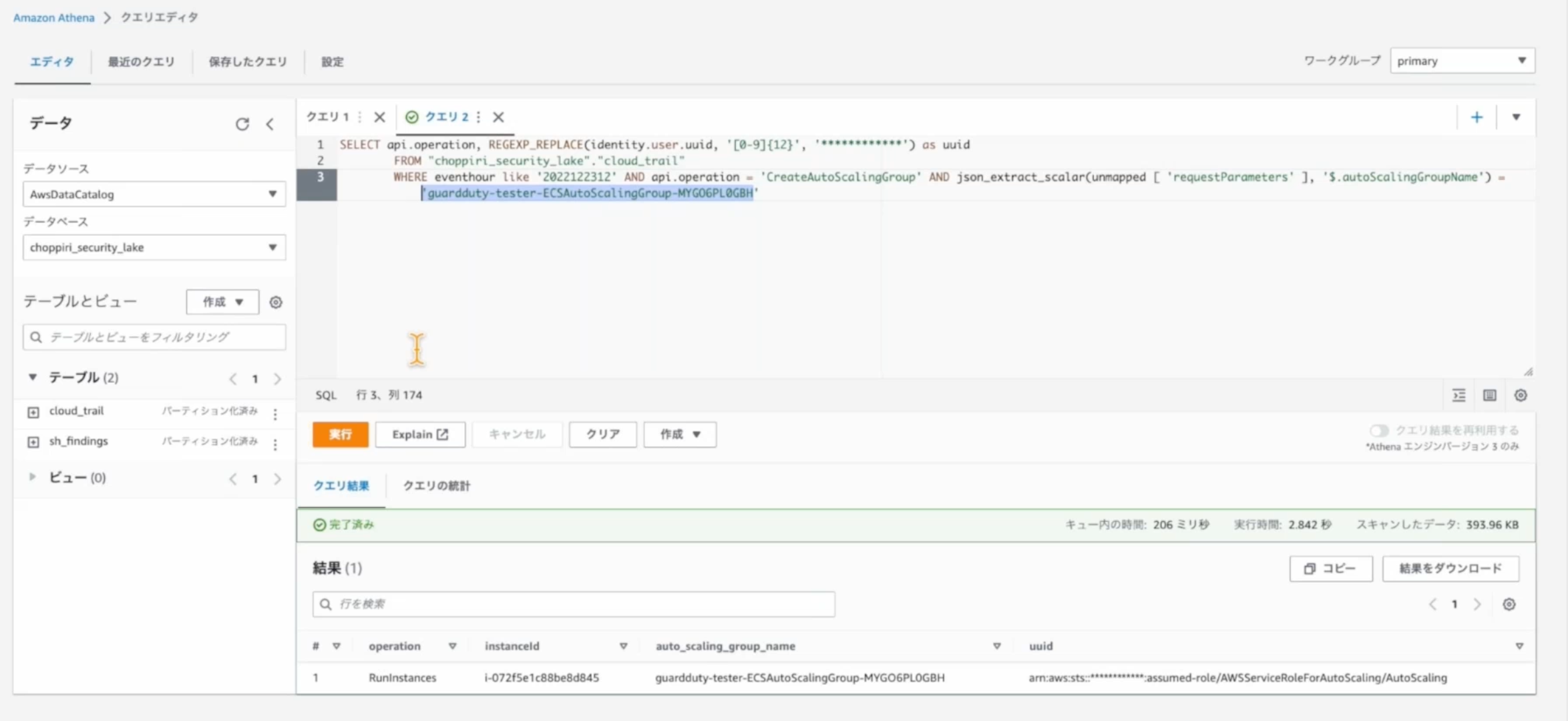Expand the ビュー (0) section

(x=32, y=477)
